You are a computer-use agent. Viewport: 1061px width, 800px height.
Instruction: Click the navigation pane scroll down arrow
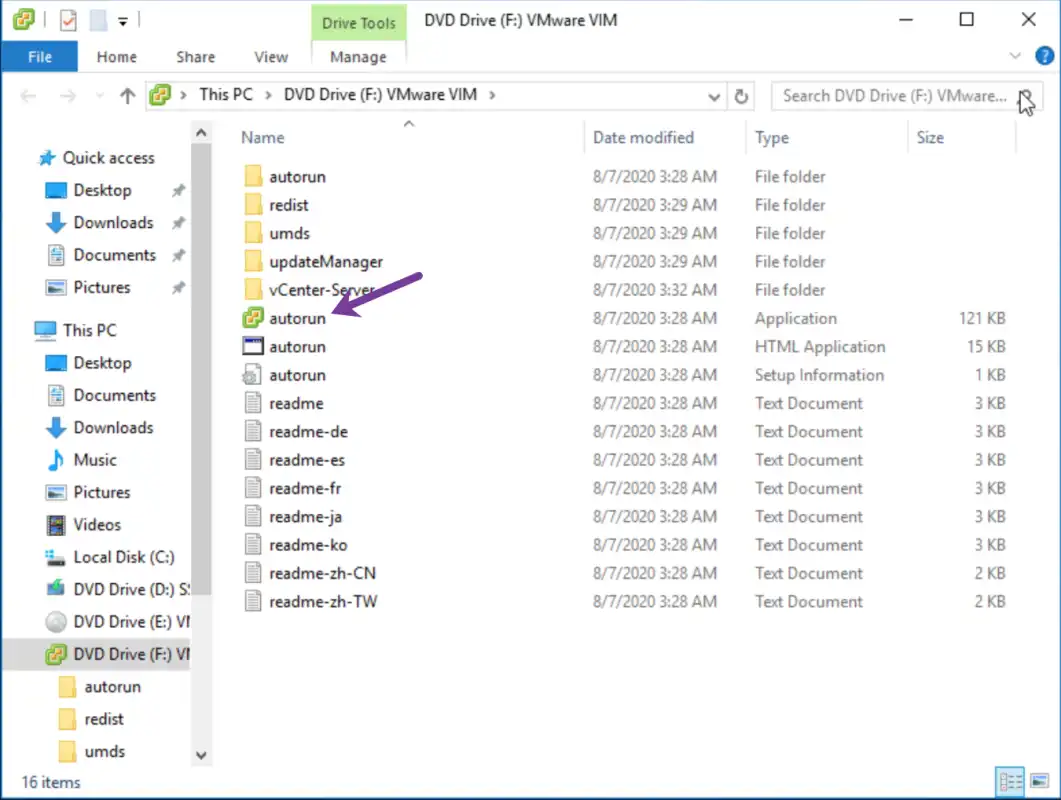pos(201,755)
